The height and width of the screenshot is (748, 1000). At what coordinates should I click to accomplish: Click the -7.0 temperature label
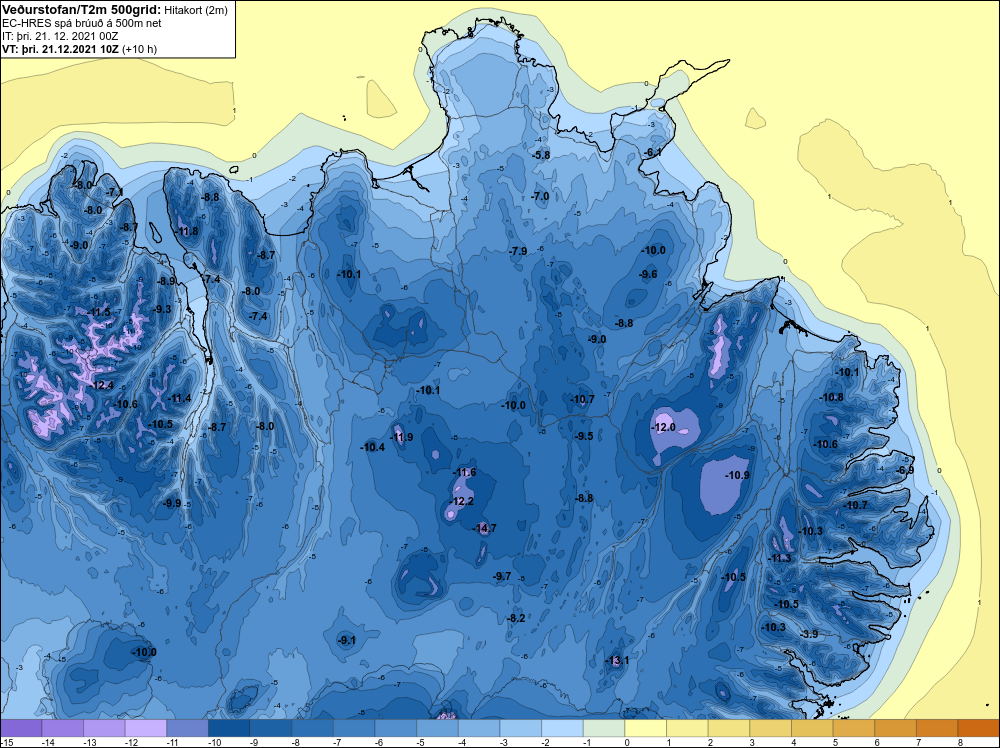540,196
